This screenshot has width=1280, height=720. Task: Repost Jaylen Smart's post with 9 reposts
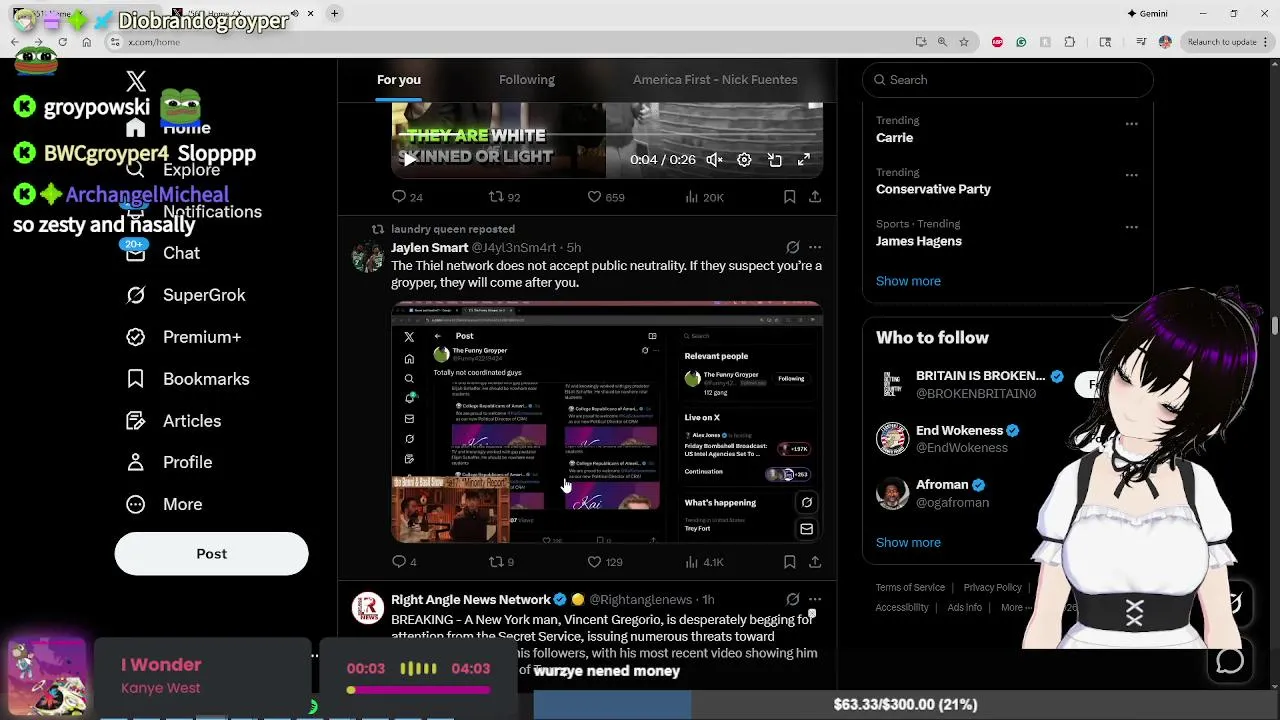501,562
